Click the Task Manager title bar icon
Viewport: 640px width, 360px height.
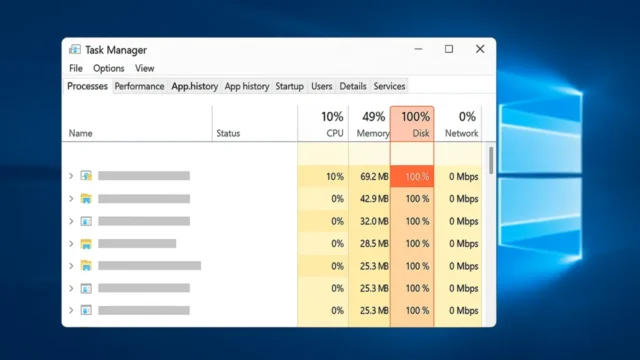pos(75,49)
